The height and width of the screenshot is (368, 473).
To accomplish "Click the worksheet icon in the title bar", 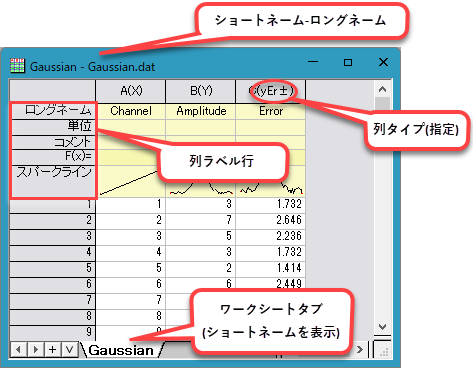I will [17, 66].
